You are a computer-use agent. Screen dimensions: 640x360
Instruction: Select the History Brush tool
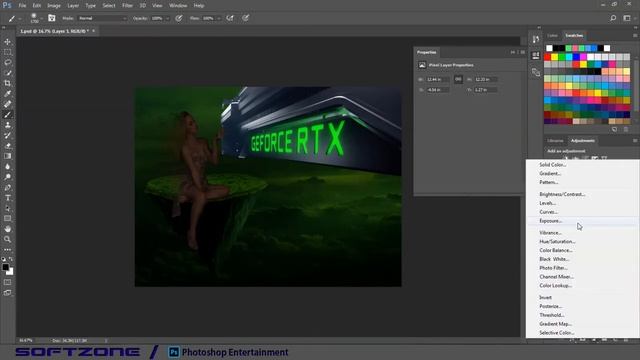[7, 136]
